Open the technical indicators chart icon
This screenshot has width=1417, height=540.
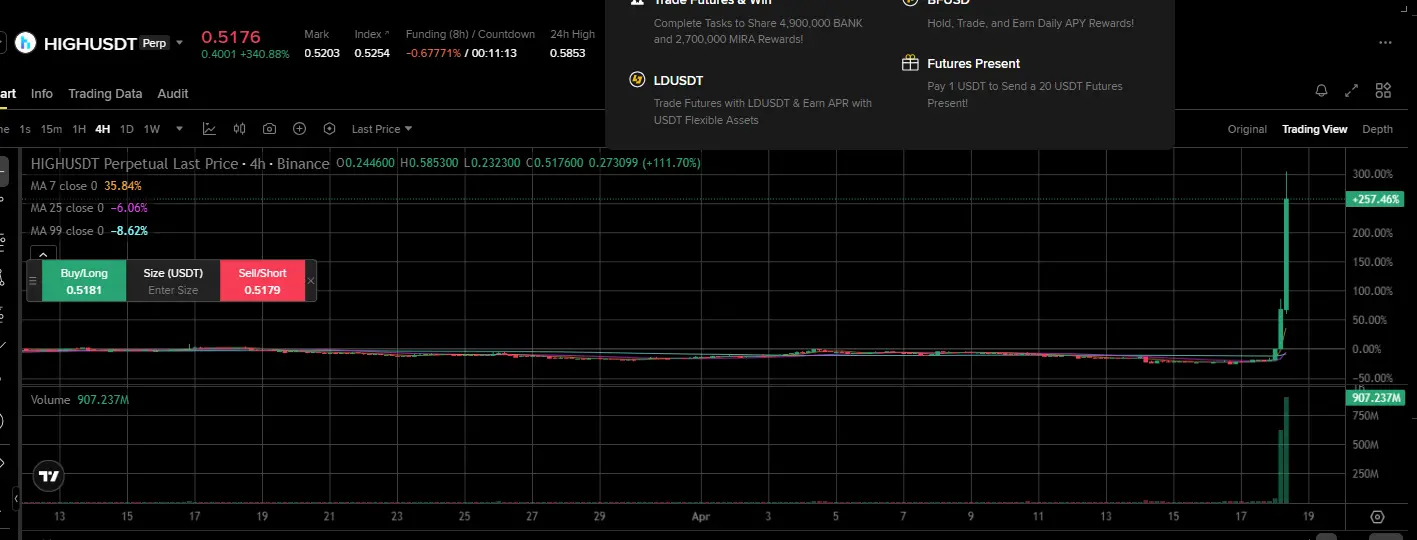point(209,129)
